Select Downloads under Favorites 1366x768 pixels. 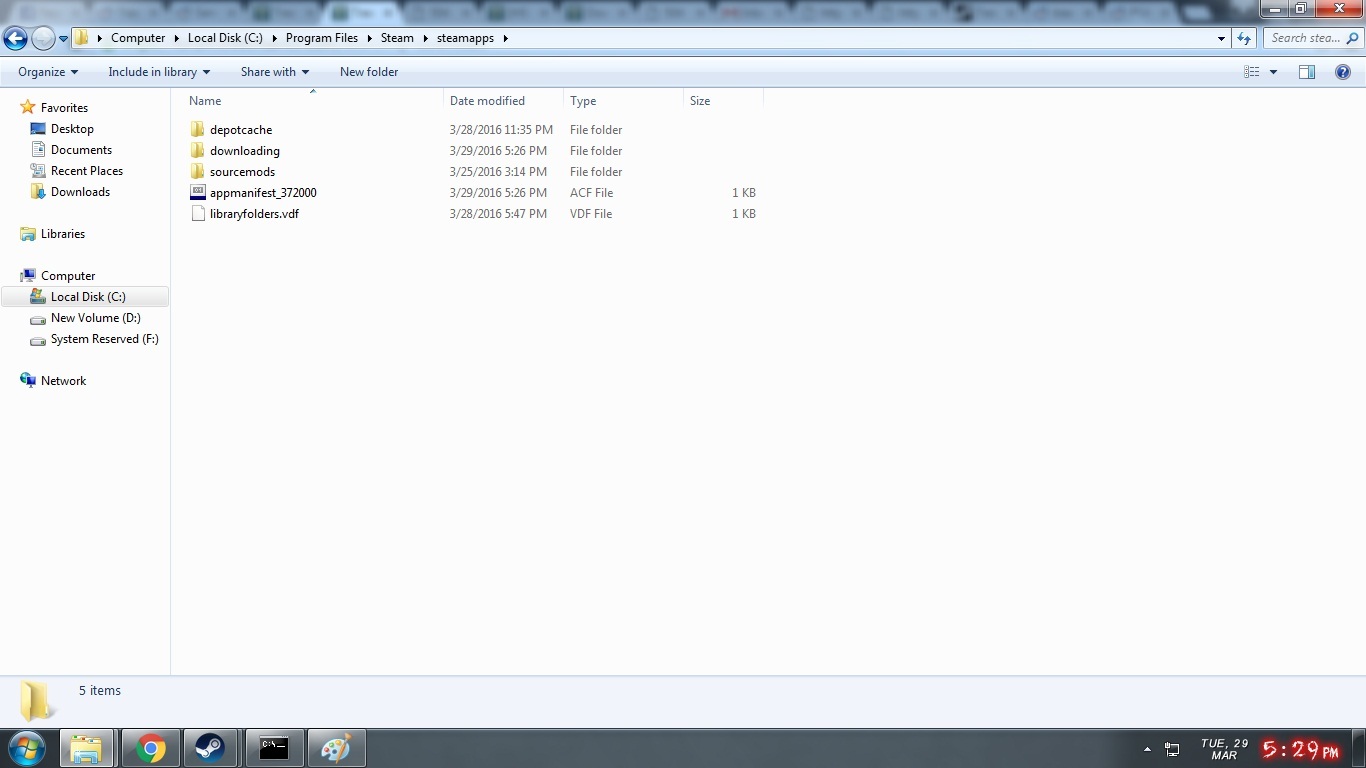click(80, 192)
